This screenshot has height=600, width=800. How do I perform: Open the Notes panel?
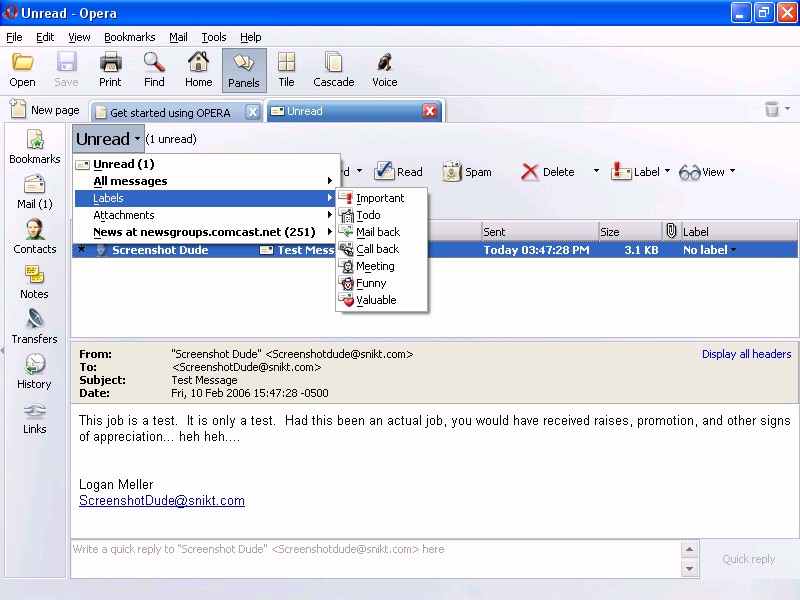click(35, 281)
